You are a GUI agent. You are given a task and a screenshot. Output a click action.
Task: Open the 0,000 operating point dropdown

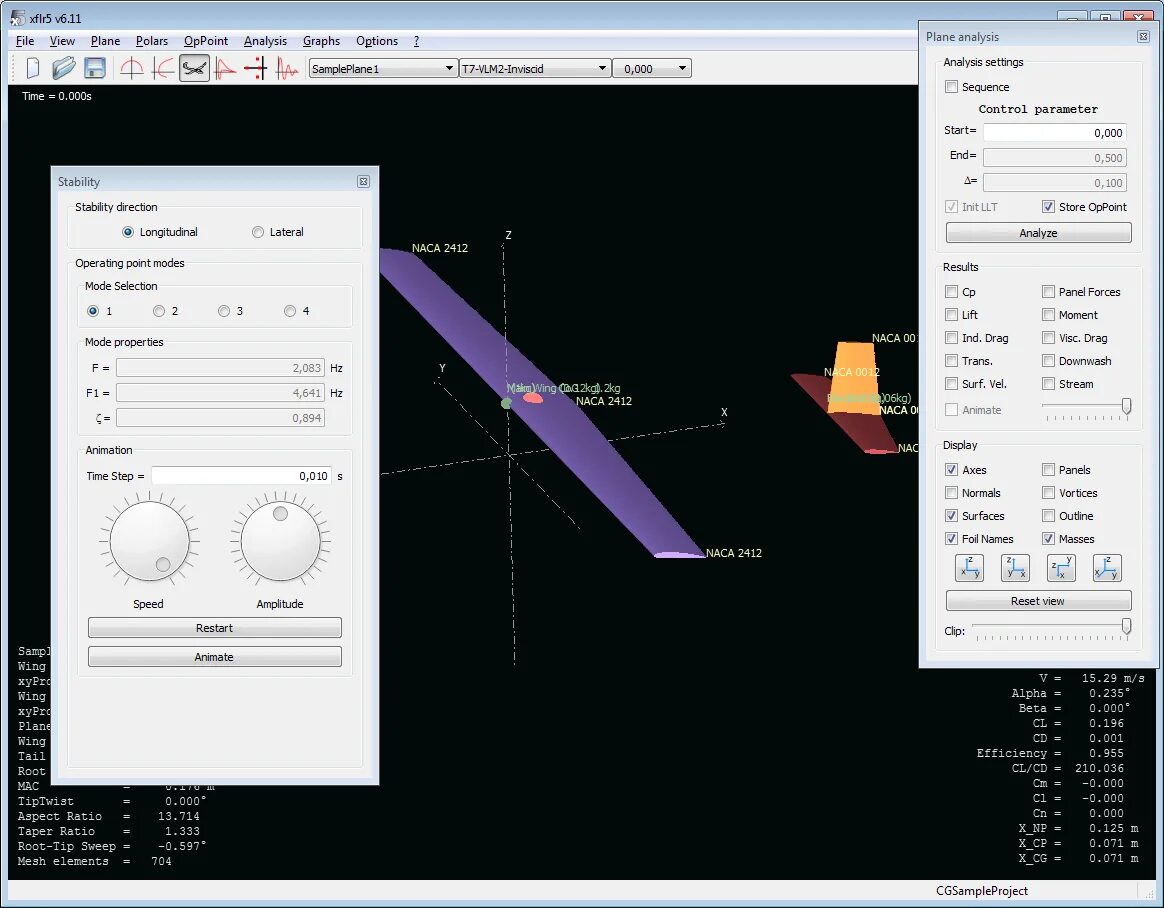point(652,68)
